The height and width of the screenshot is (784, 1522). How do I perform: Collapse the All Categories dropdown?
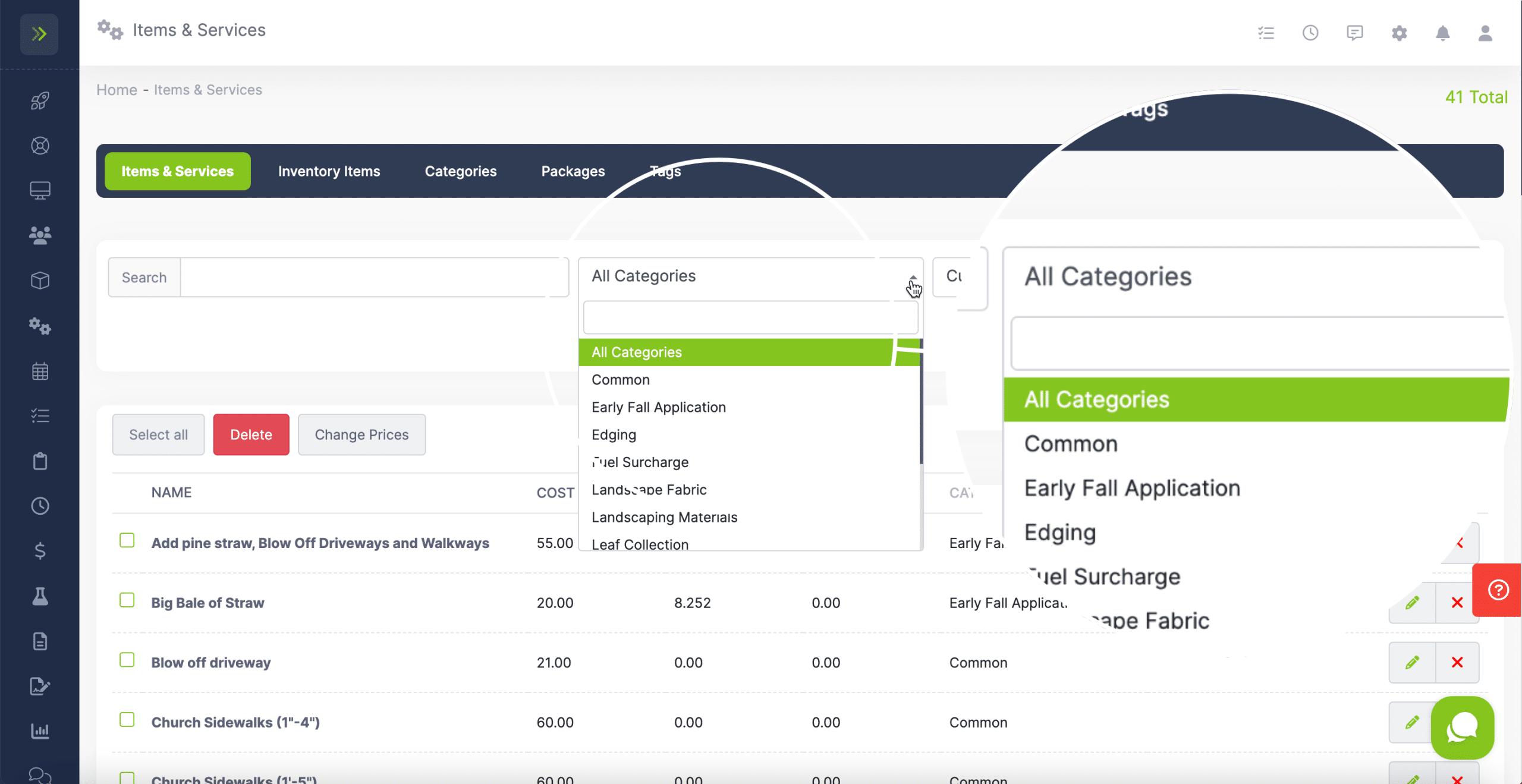[x=750, y=276]
